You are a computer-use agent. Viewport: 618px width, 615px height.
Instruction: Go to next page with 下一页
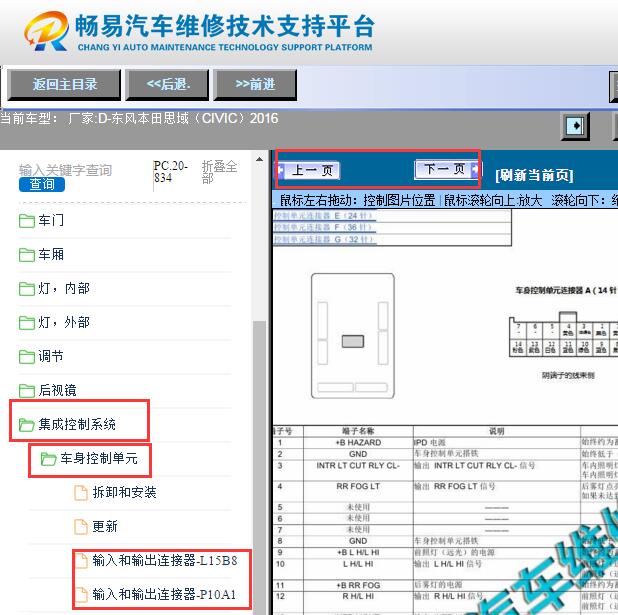pyautogui.click(x=446, y=170)
